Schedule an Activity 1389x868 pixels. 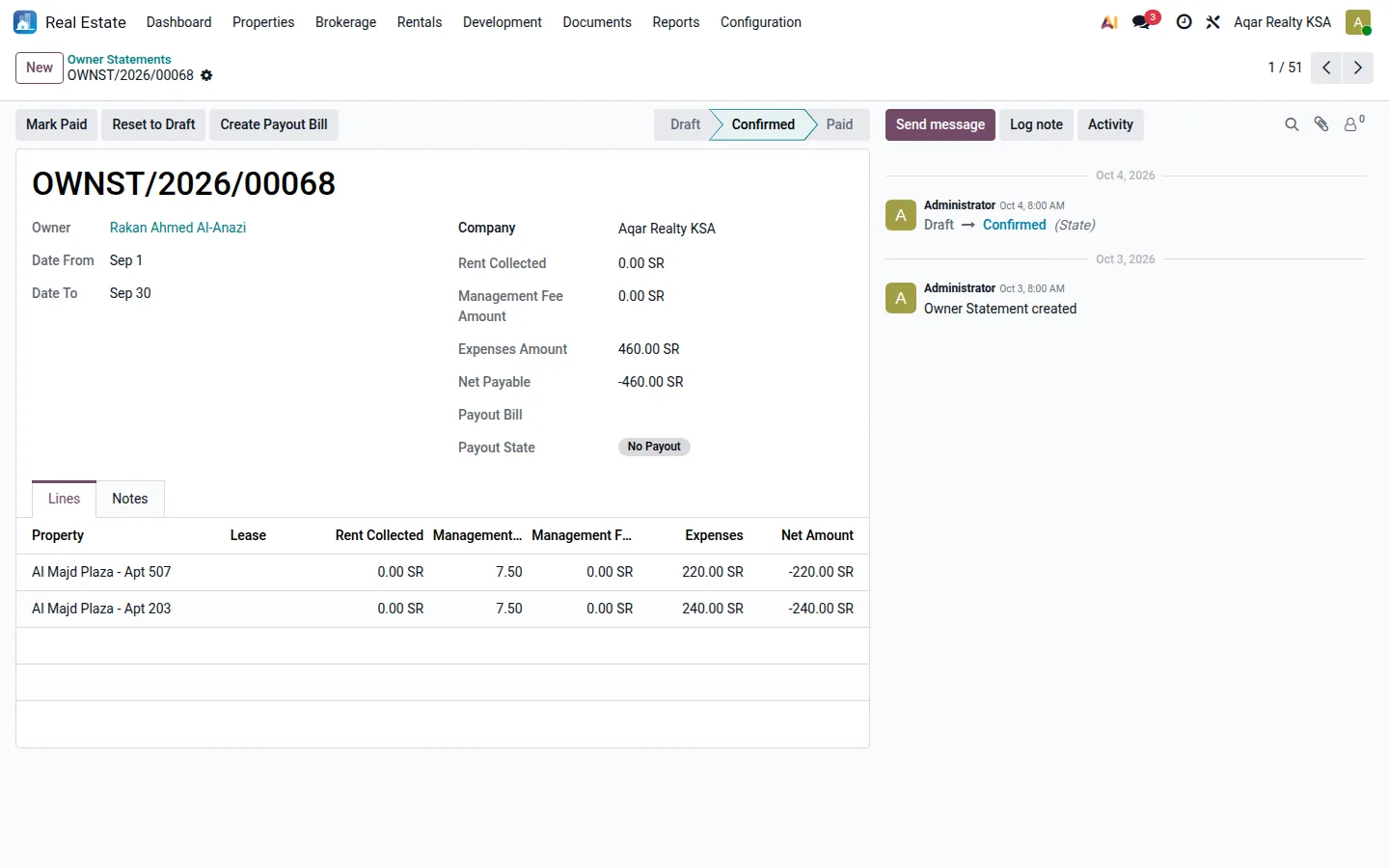point(1110,124)
